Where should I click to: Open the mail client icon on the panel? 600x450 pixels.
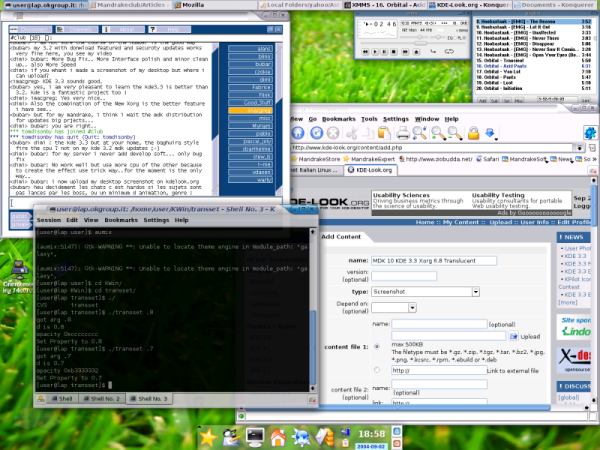tap(324, 437)
